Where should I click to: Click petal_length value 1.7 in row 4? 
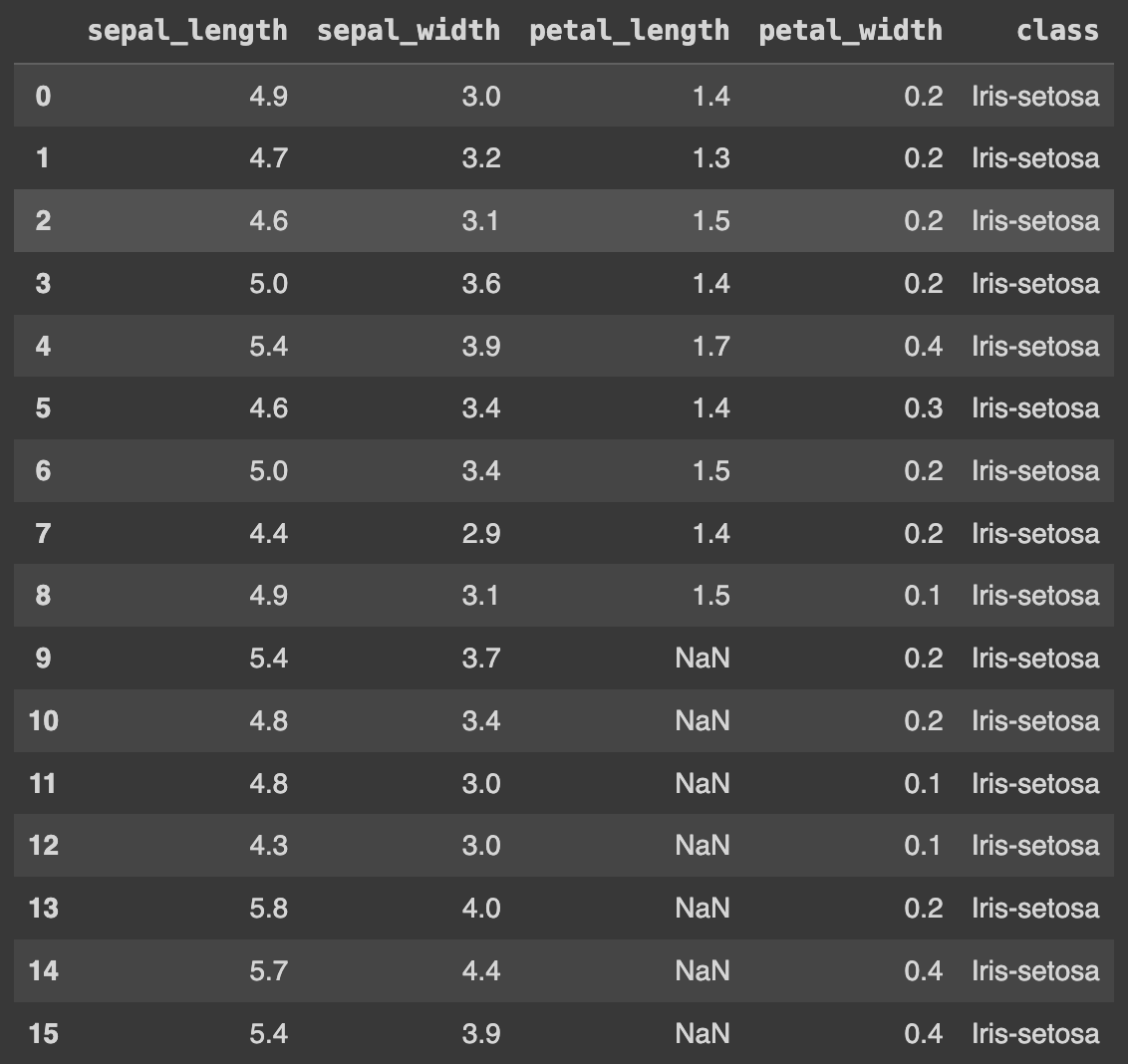pos(711,346)
